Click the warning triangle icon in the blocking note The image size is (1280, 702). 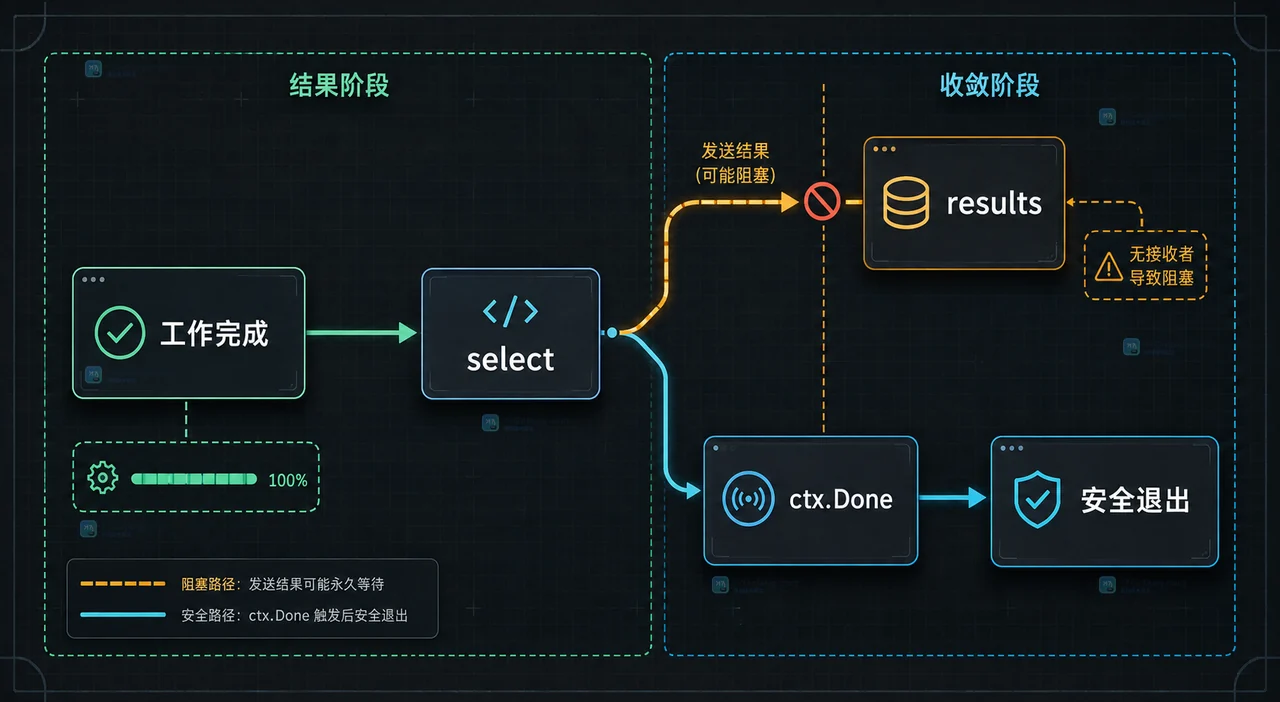coord(1109,266)
